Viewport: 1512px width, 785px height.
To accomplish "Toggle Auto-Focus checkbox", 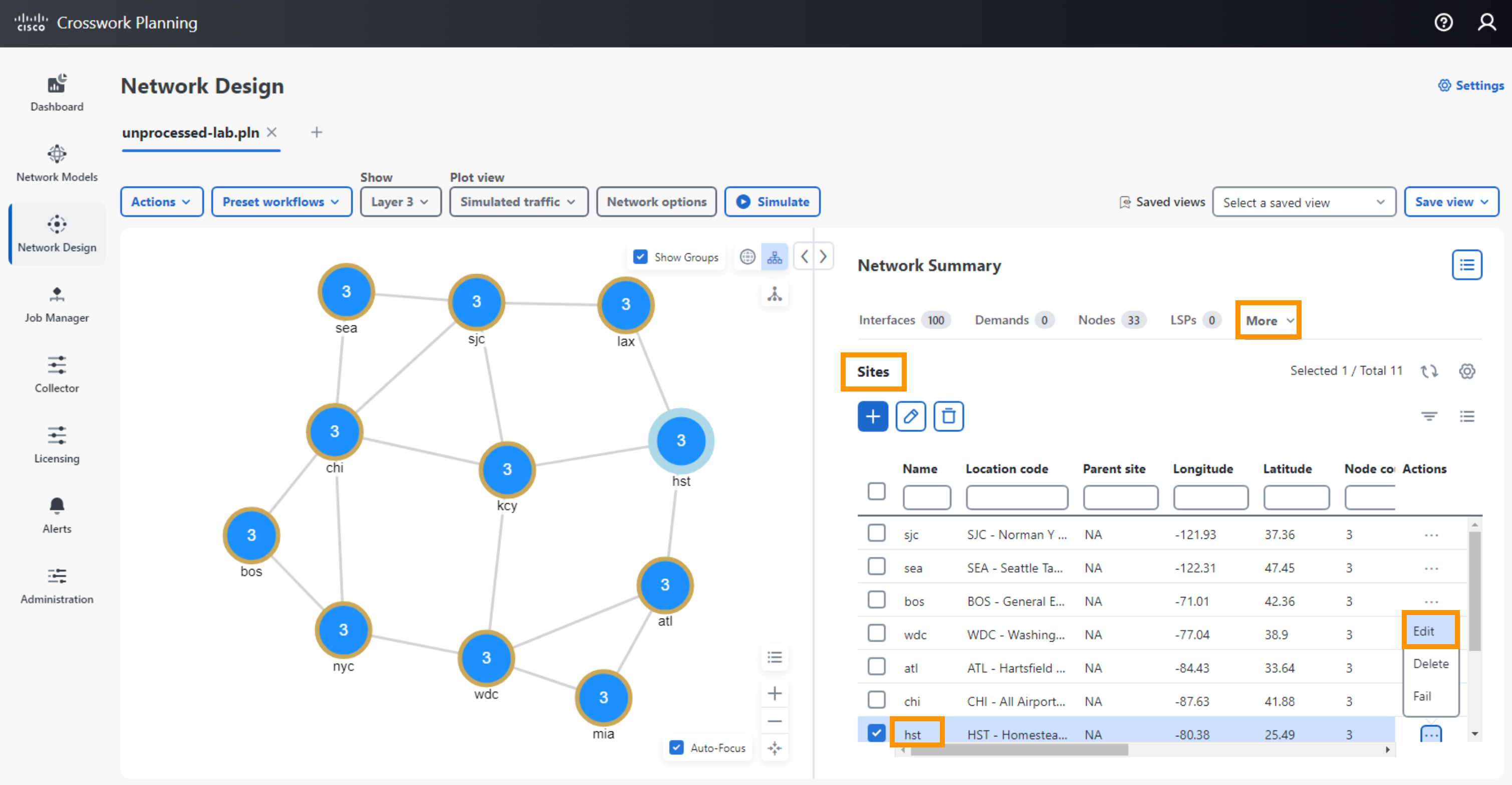I will pyautogui.click(x=676, y=748).
